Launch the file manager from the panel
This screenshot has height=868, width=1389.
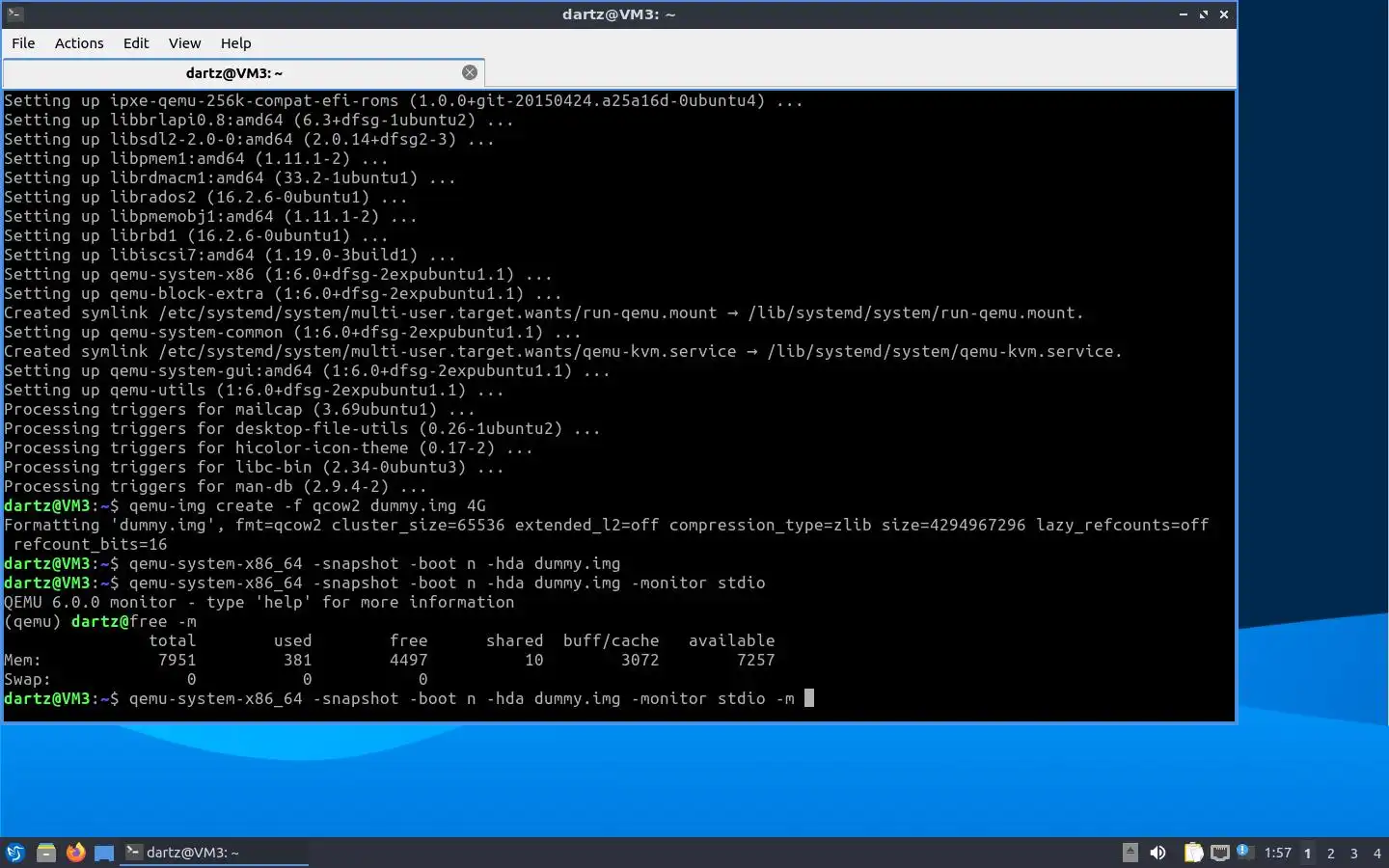(x=45, y=853)
